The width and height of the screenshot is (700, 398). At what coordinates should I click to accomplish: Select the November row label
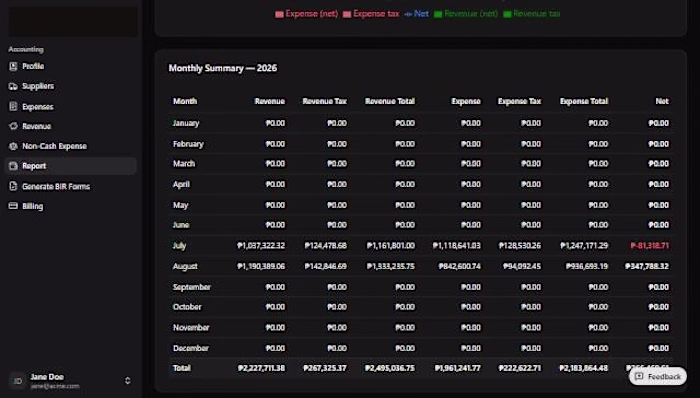coord(191,328)
